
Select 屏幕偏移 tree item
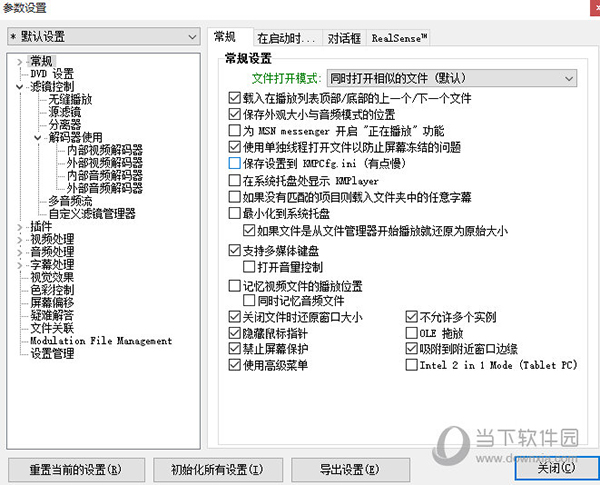[x=52, y=303]
